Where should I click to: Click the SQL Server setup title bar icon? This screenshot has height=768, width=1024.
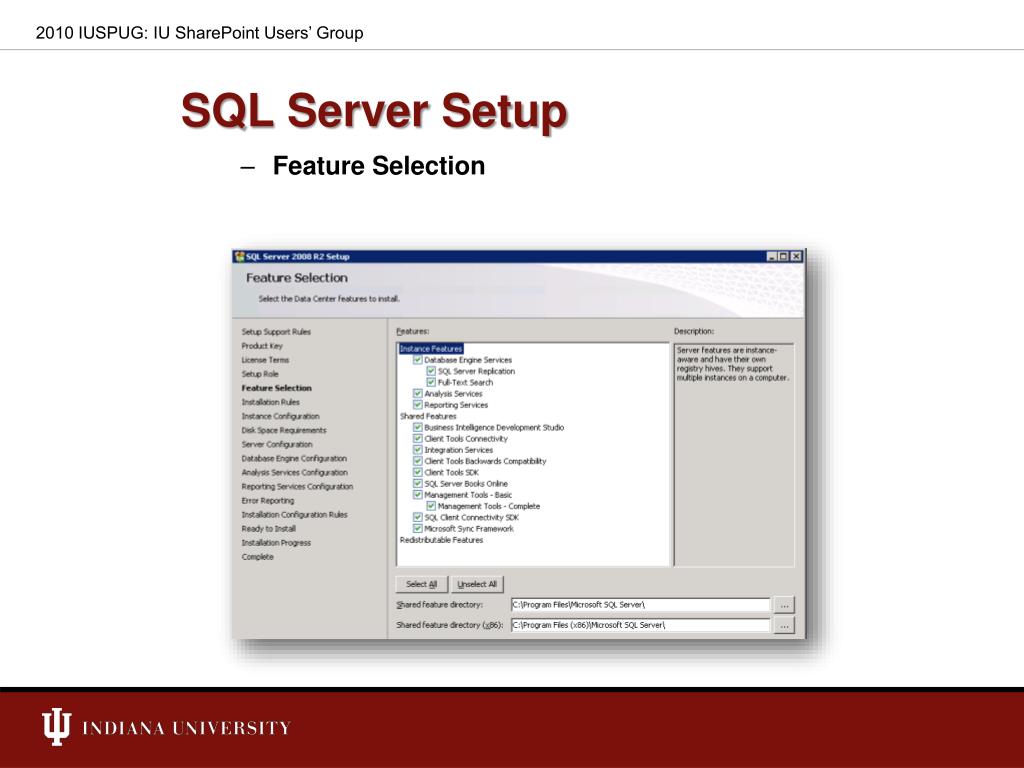(240, 257)
